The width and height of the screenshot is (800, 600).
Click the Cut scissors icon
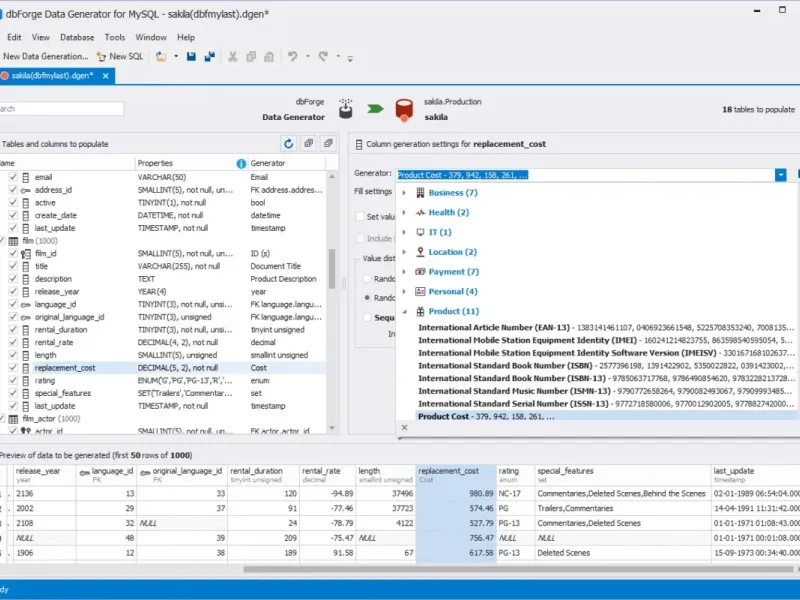click(x=232, y=57)
